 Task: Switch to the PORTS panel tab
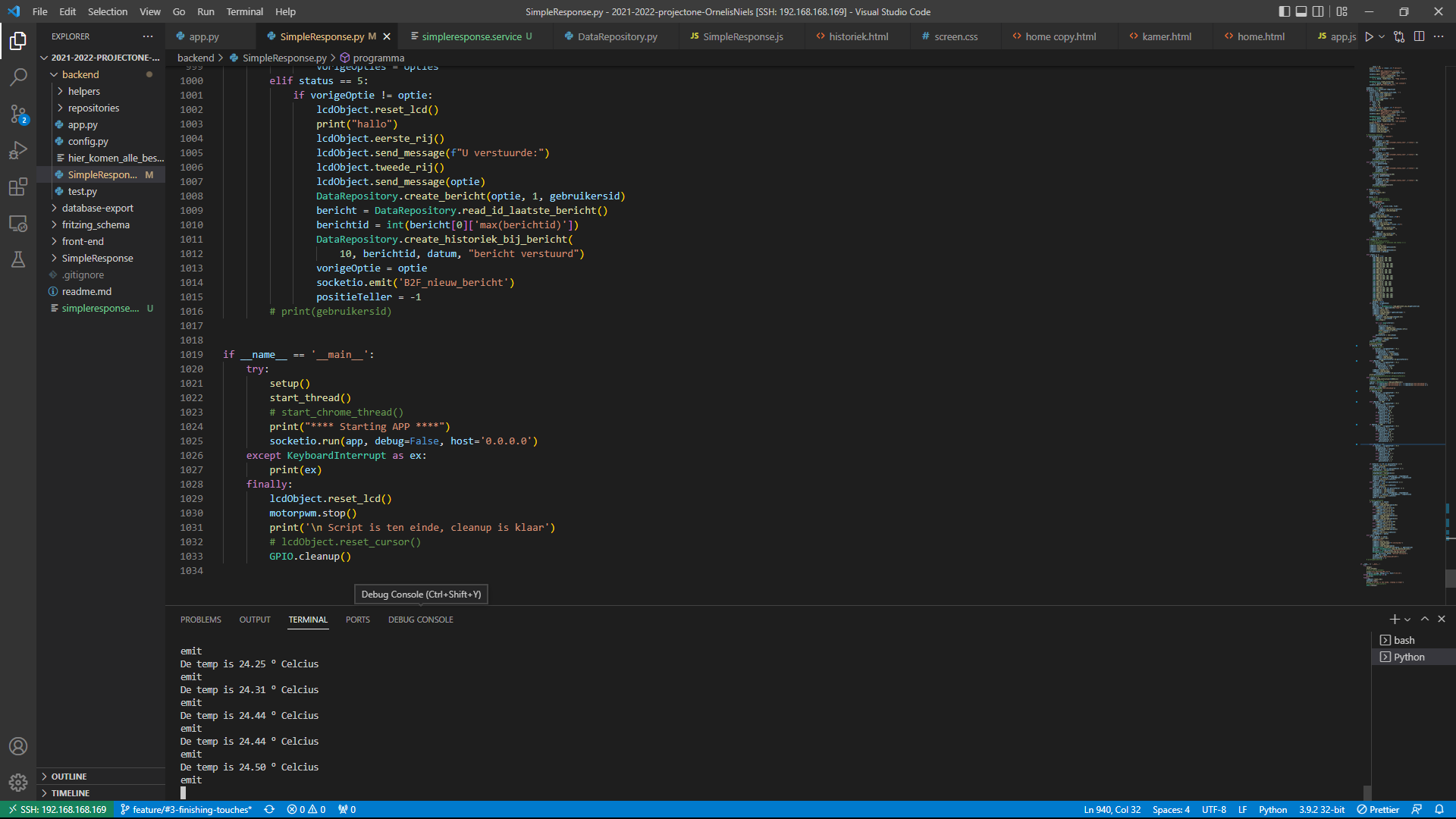click(x=358, y=620)
